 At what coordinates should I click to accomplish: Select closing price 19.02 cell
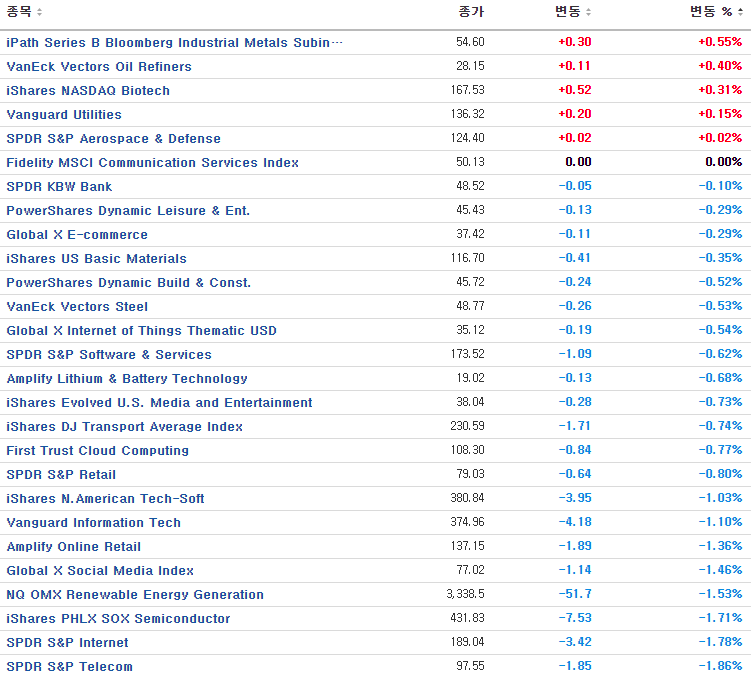point(470,378)
